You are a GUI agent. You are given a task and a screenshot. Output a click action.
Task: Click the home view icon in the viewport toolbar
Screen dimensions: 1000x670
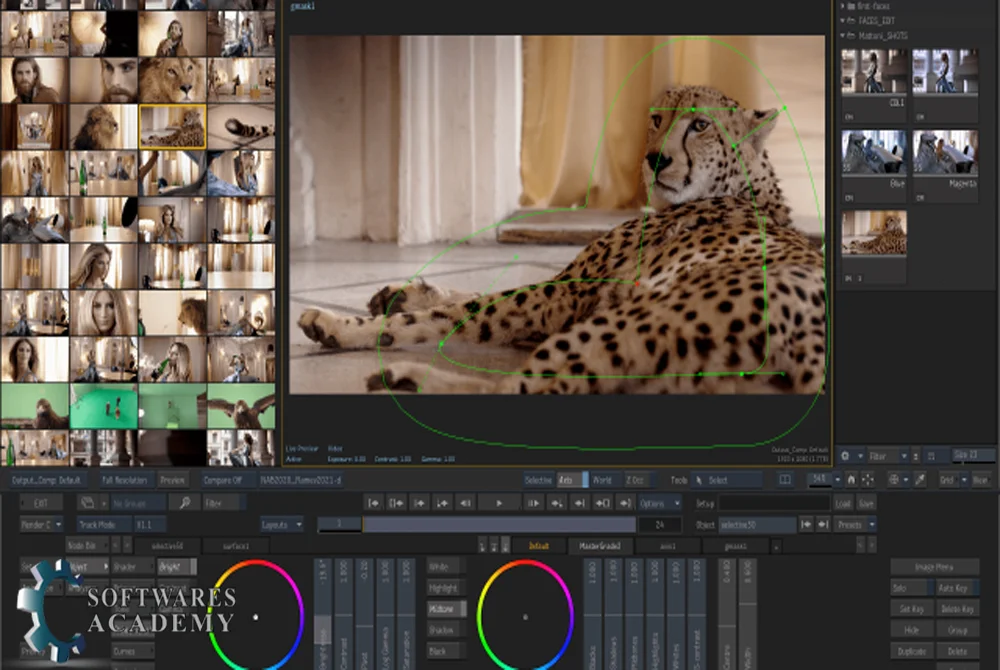851,479
